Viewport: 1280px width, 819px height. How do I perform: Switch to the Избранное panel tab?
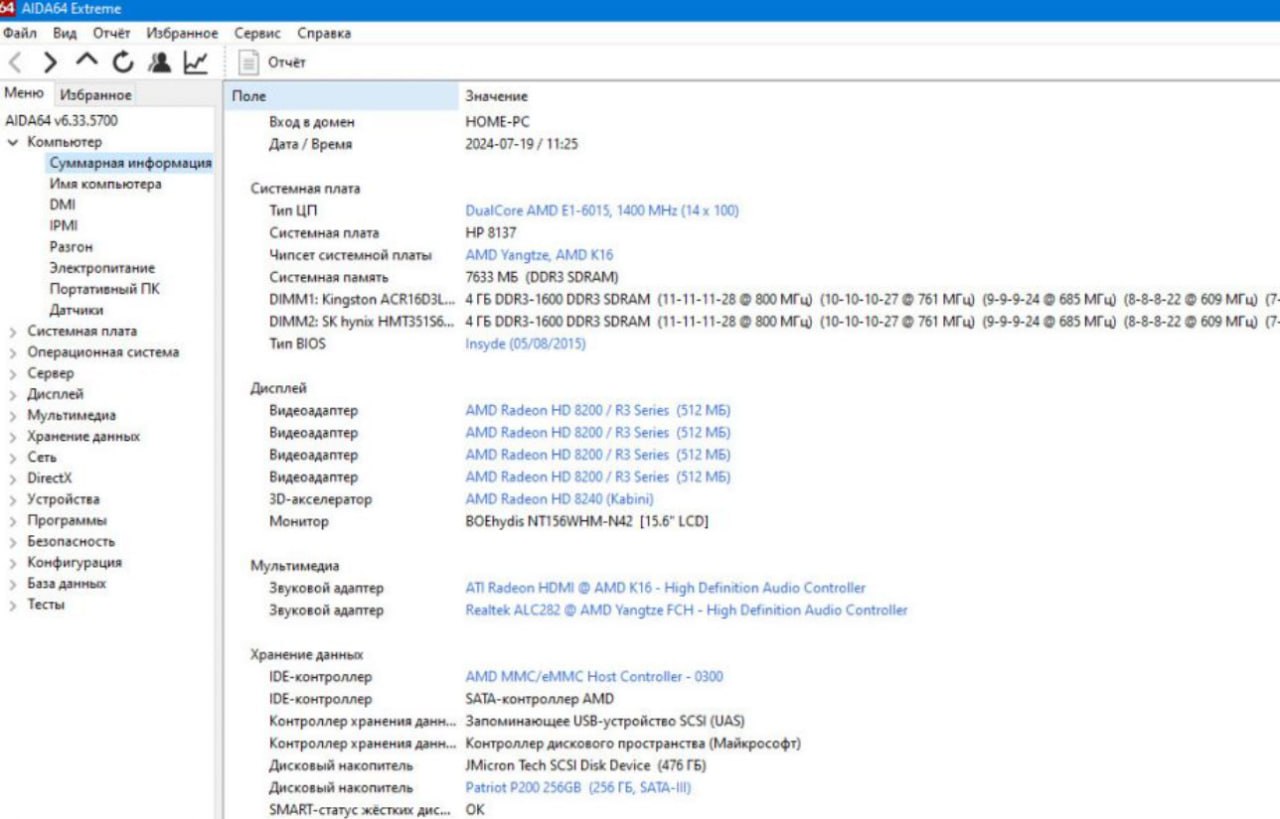coord(96,95)
